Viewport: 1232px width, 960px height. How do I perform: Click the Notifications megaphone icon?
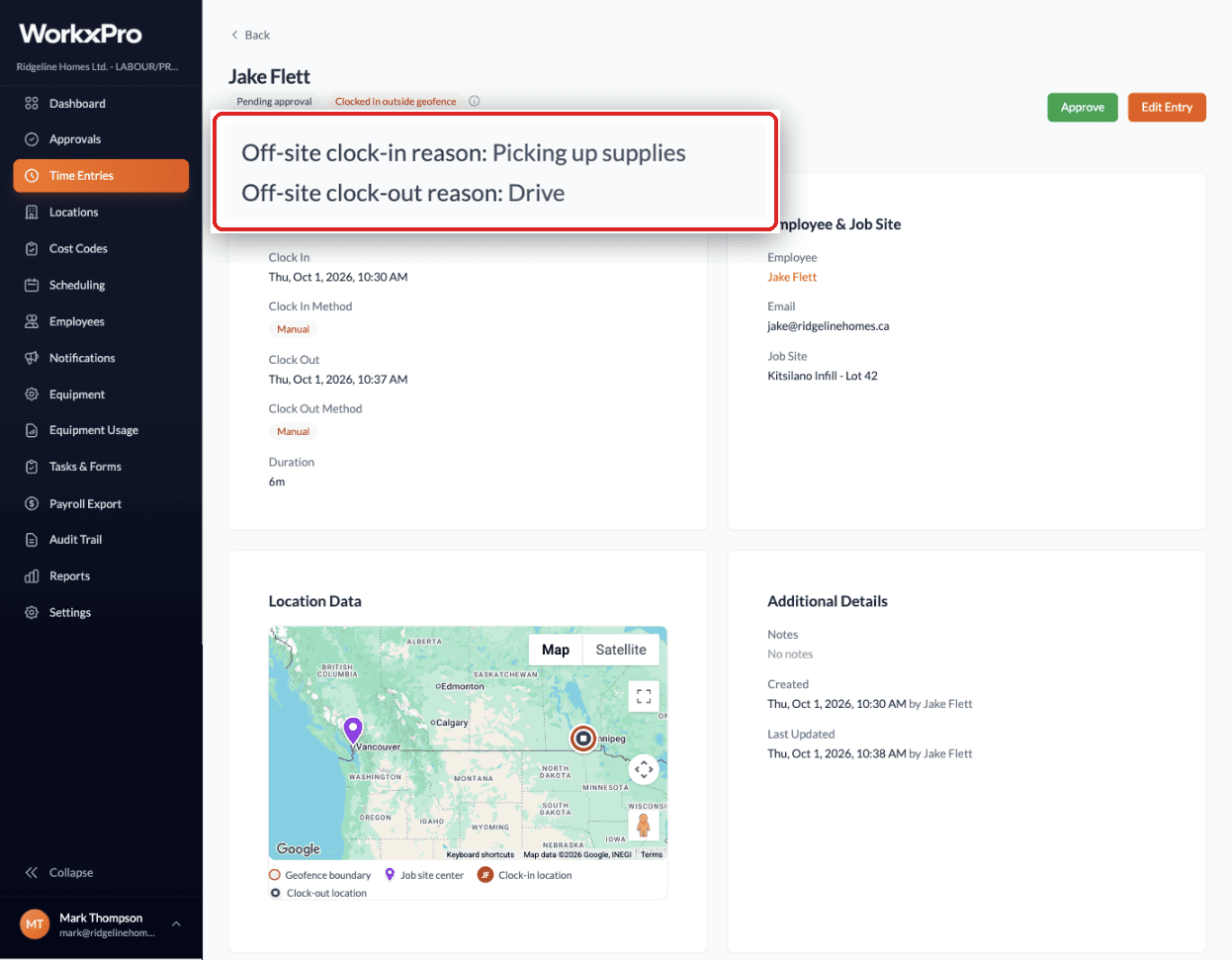point(32,358)
